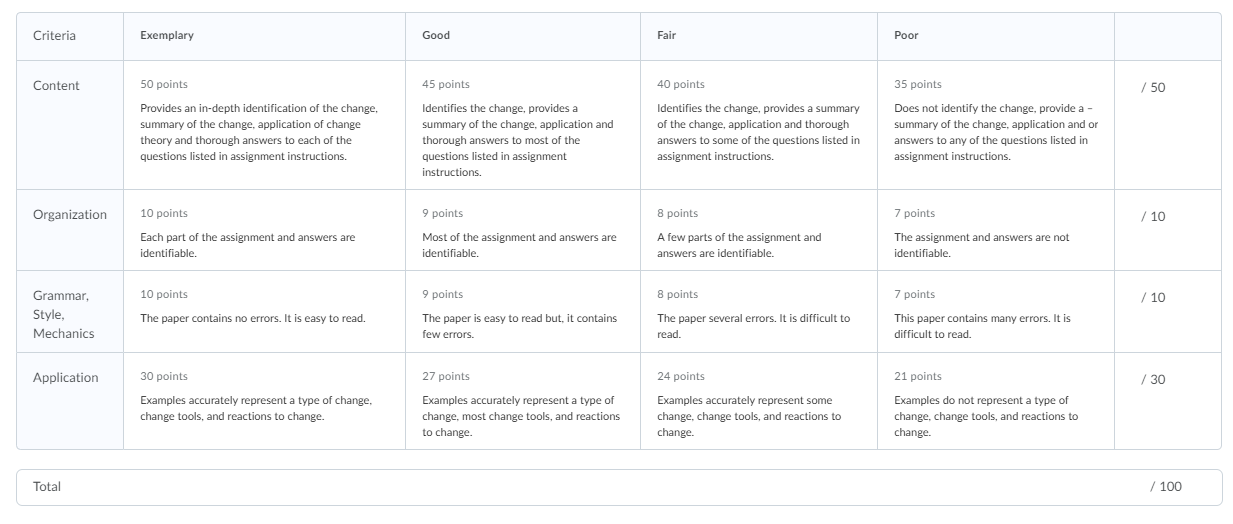
Task: Choose 'The paper contains no errors' rating
Action: point(264,312)
